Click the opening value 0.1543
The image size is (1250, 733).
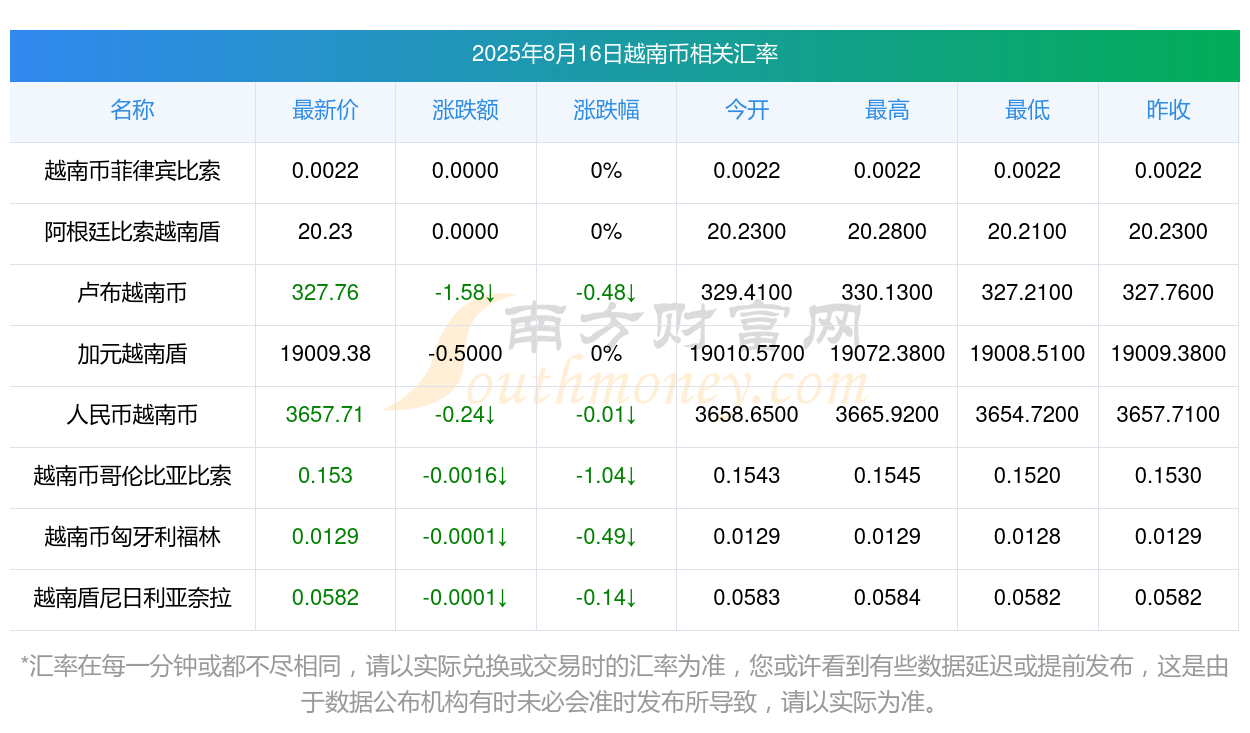pos(747,476)
